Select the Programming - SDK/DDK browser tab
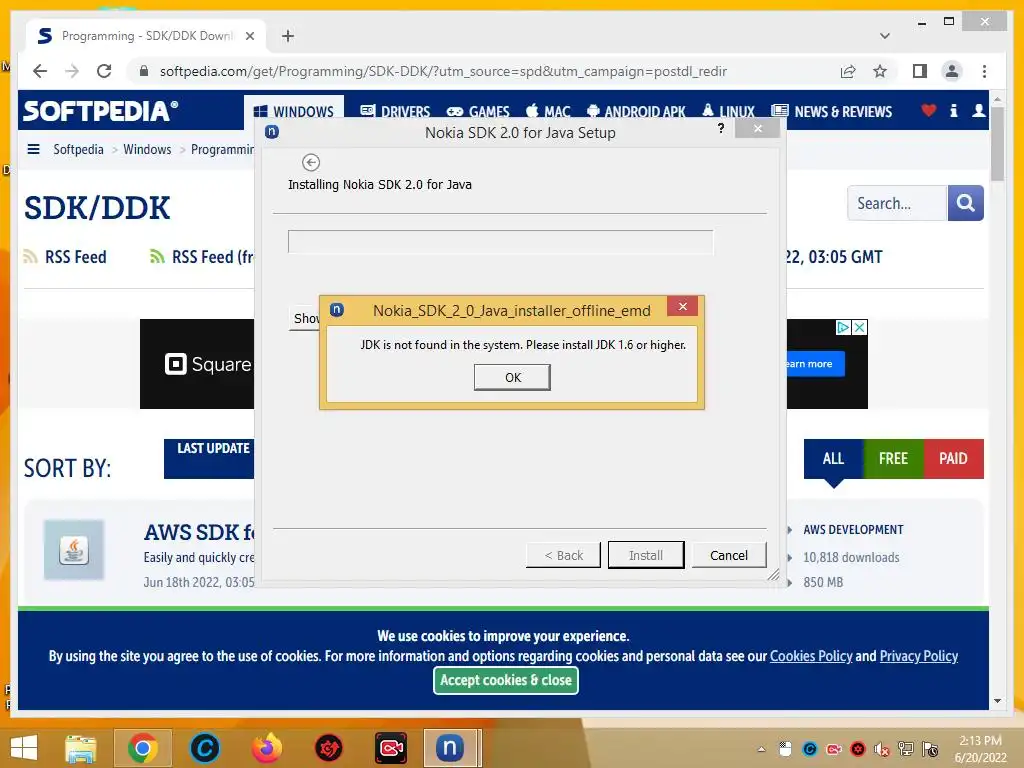The height and width of the screenshot is (768, 1024). tap(146, 36)
